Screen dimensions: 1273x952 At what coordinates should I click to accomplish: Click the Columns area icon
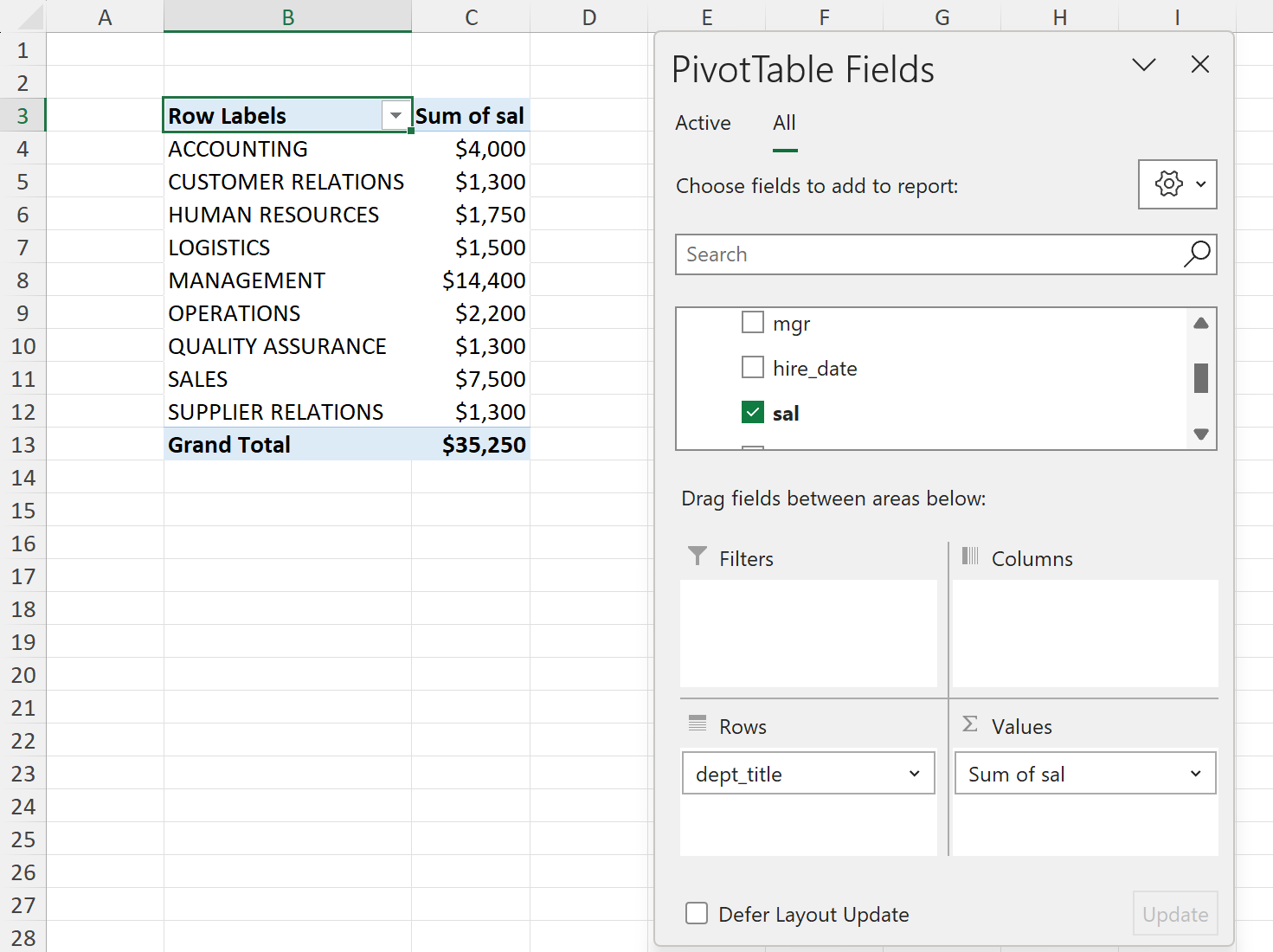970,557
